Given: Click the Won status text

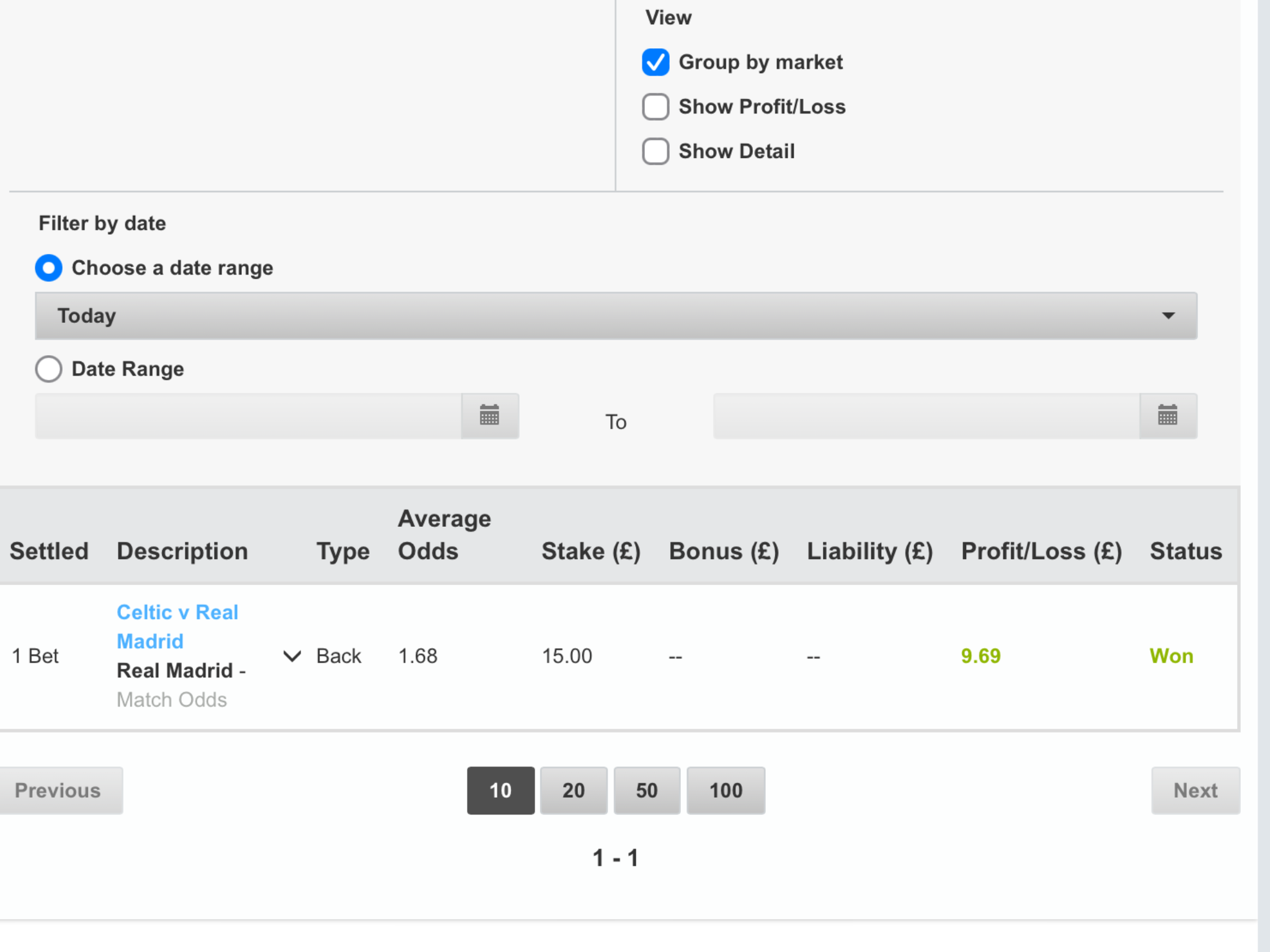Looking at the screenshot, I should click(1171, 656).
